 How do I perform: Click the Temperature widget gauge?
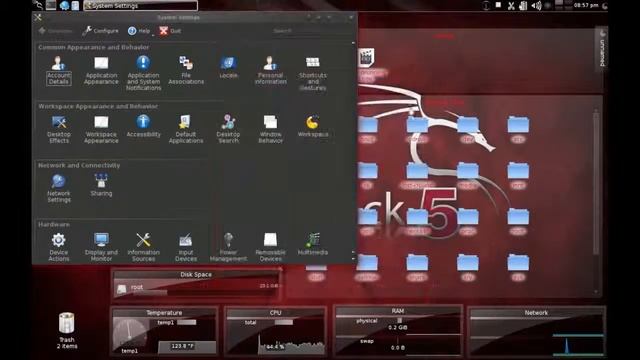(x=131, y=334)
